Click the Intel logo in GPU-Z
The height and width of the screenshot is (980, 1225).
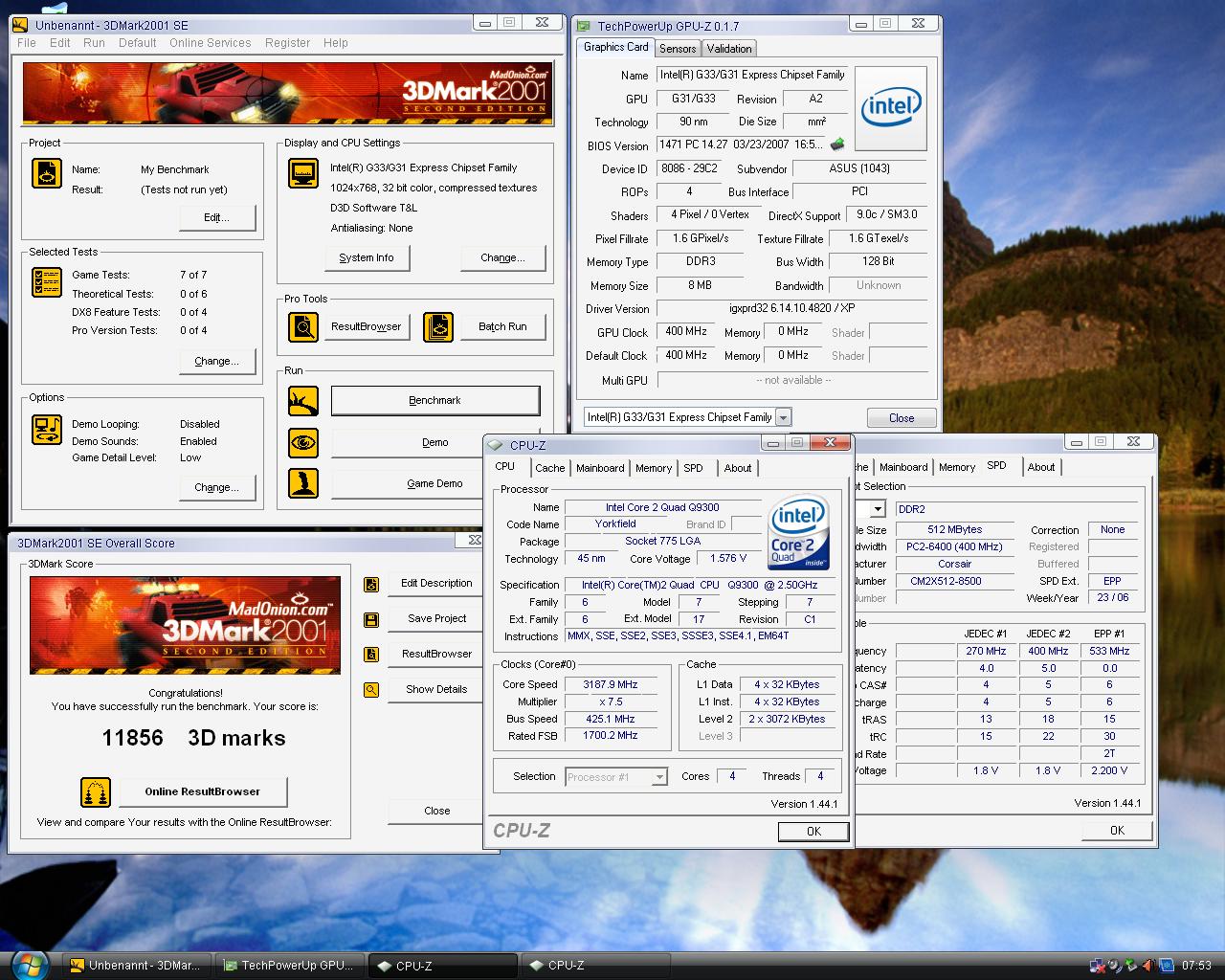click(x=891, y=108)
